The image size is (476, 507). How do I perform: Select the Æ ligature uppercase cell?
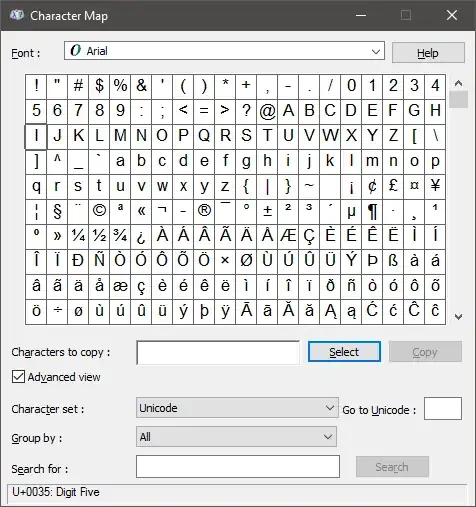point(288,236)
